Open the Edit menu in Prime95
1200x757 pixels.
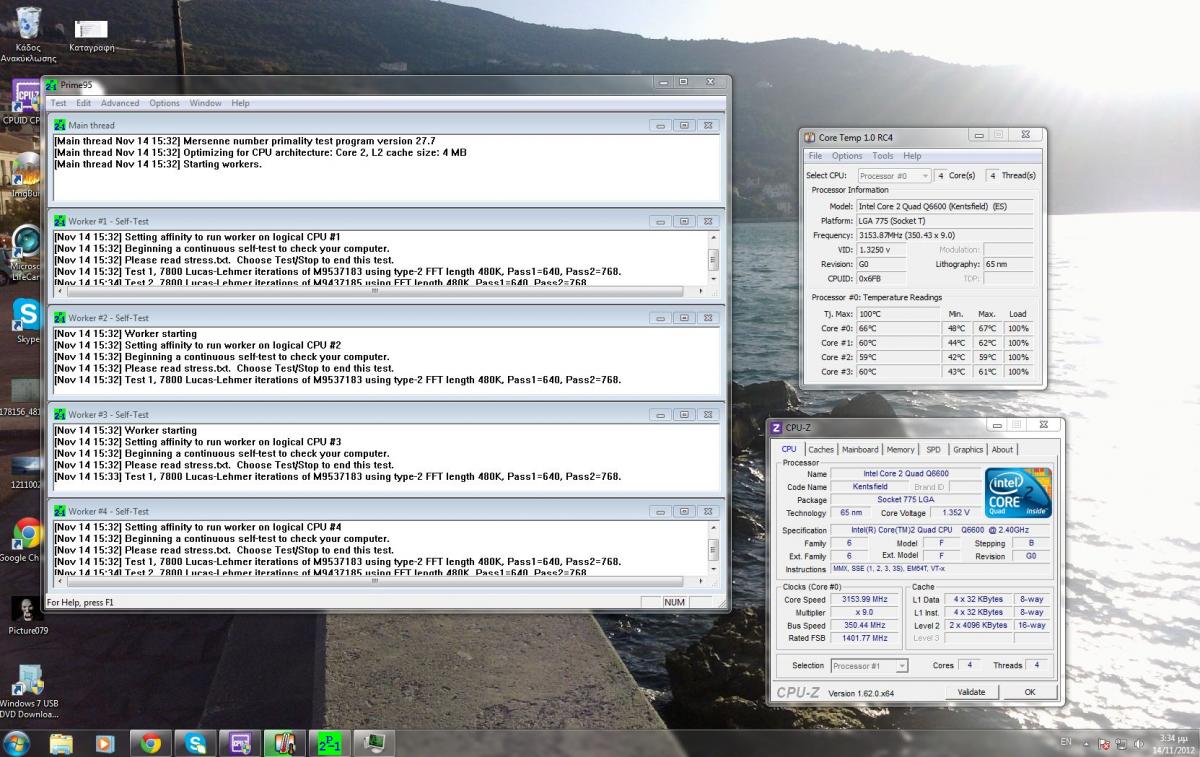[x=83, y=103]
